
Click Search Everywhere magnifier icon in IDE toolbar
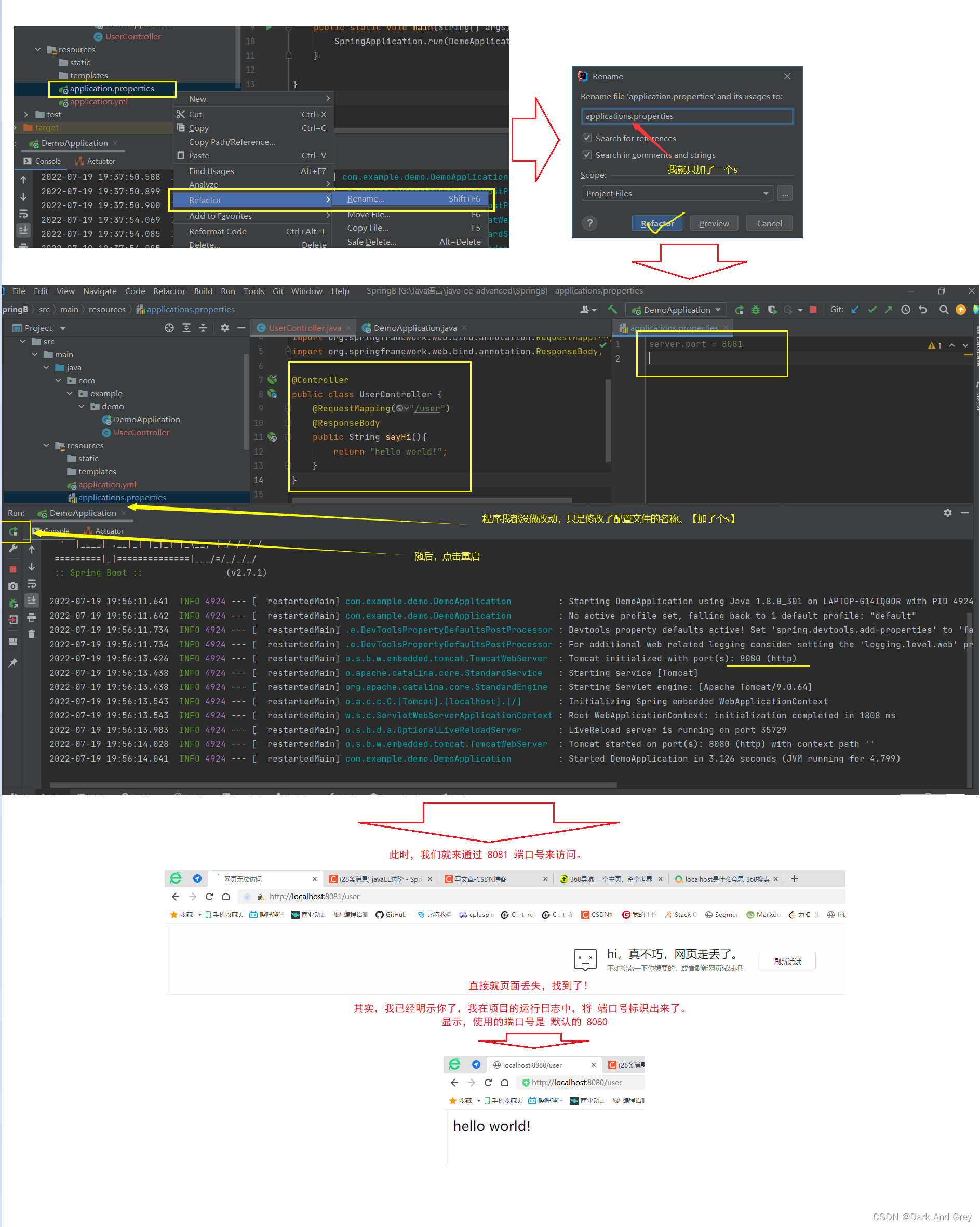click(944, 310)
